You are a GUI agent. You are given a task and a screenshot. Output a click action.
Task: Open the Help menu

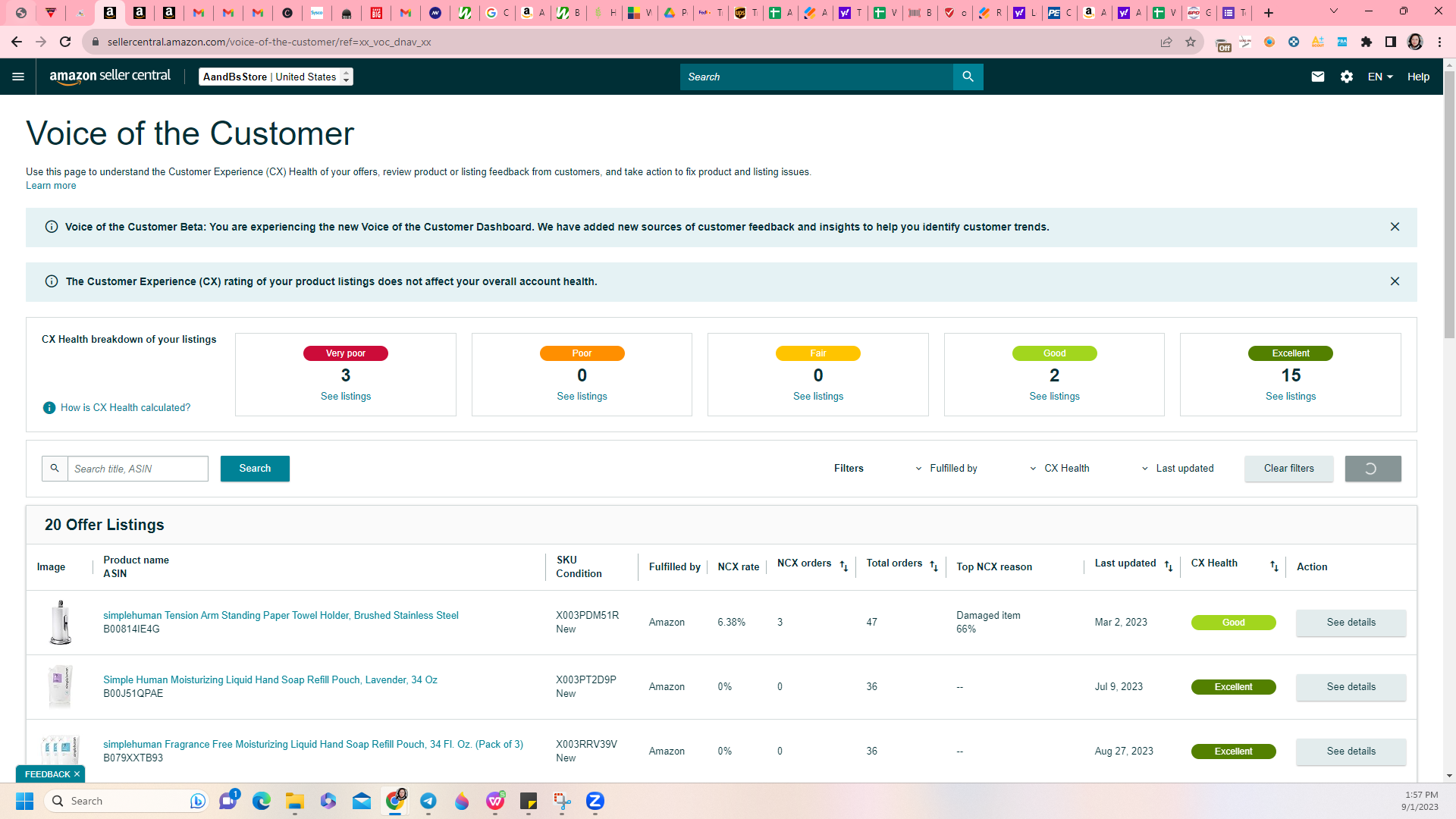tap(1418, 77)
